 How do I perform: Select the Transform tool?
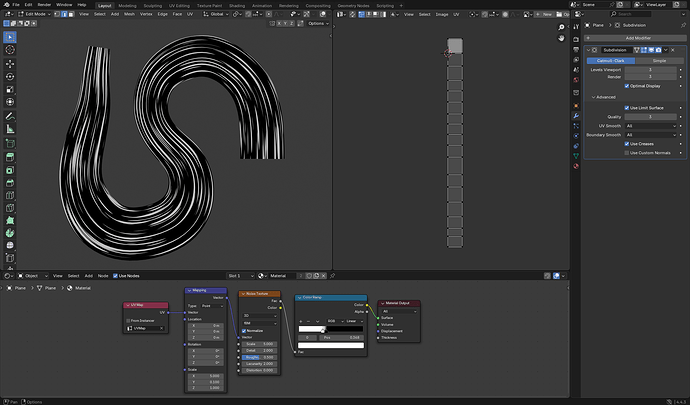point(10,102)
